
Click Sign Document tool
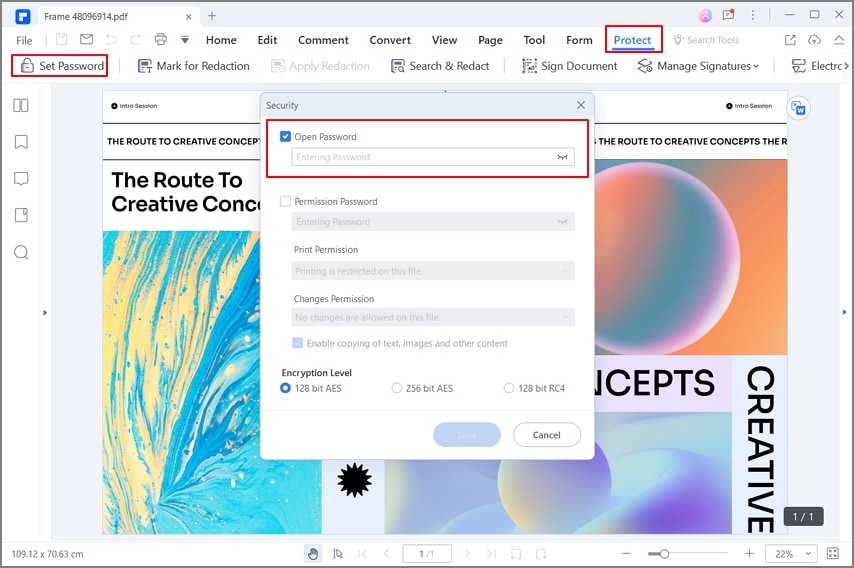tap(570, 66)
